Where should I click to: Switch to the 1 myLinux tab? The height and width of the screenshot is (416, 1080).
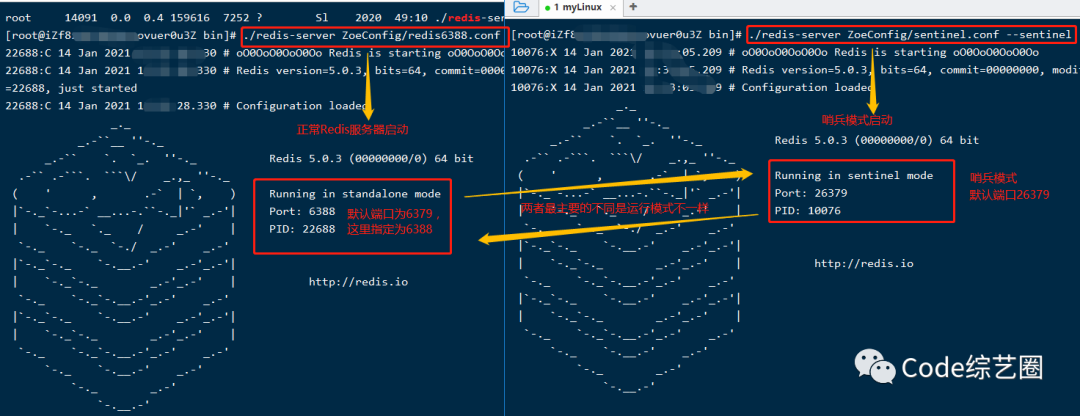580,7
